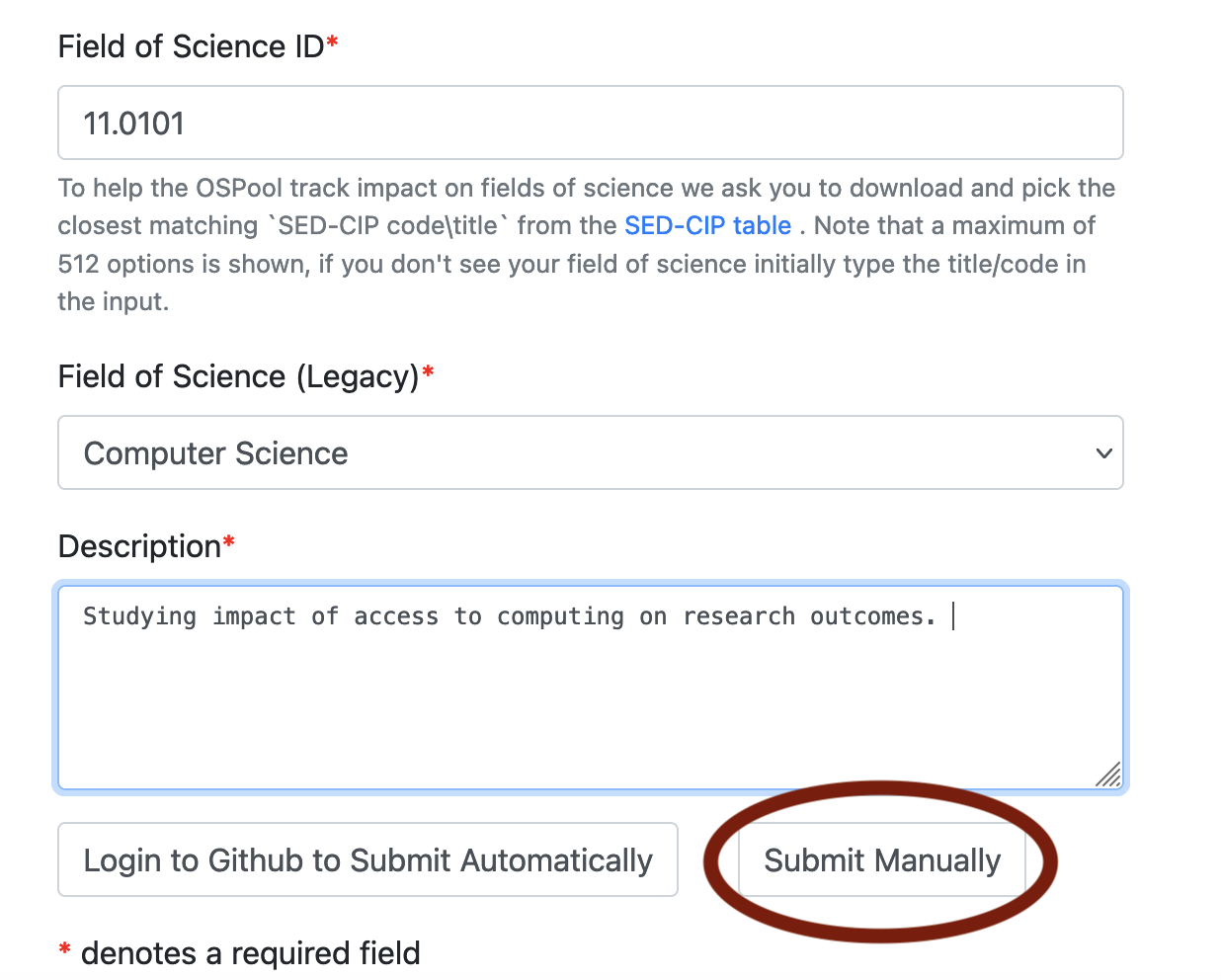Click the red asterisk beside Field of Science ID
Screen dimensions: 1221x980
(333, 41)
